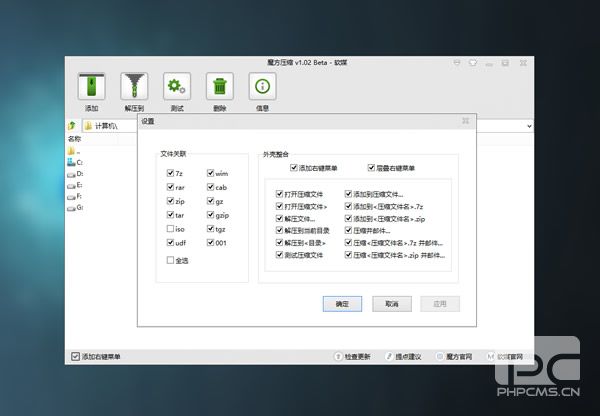Select the D: drive icon
This screenshot has width=600, height=416.
(x=71, y=175)
